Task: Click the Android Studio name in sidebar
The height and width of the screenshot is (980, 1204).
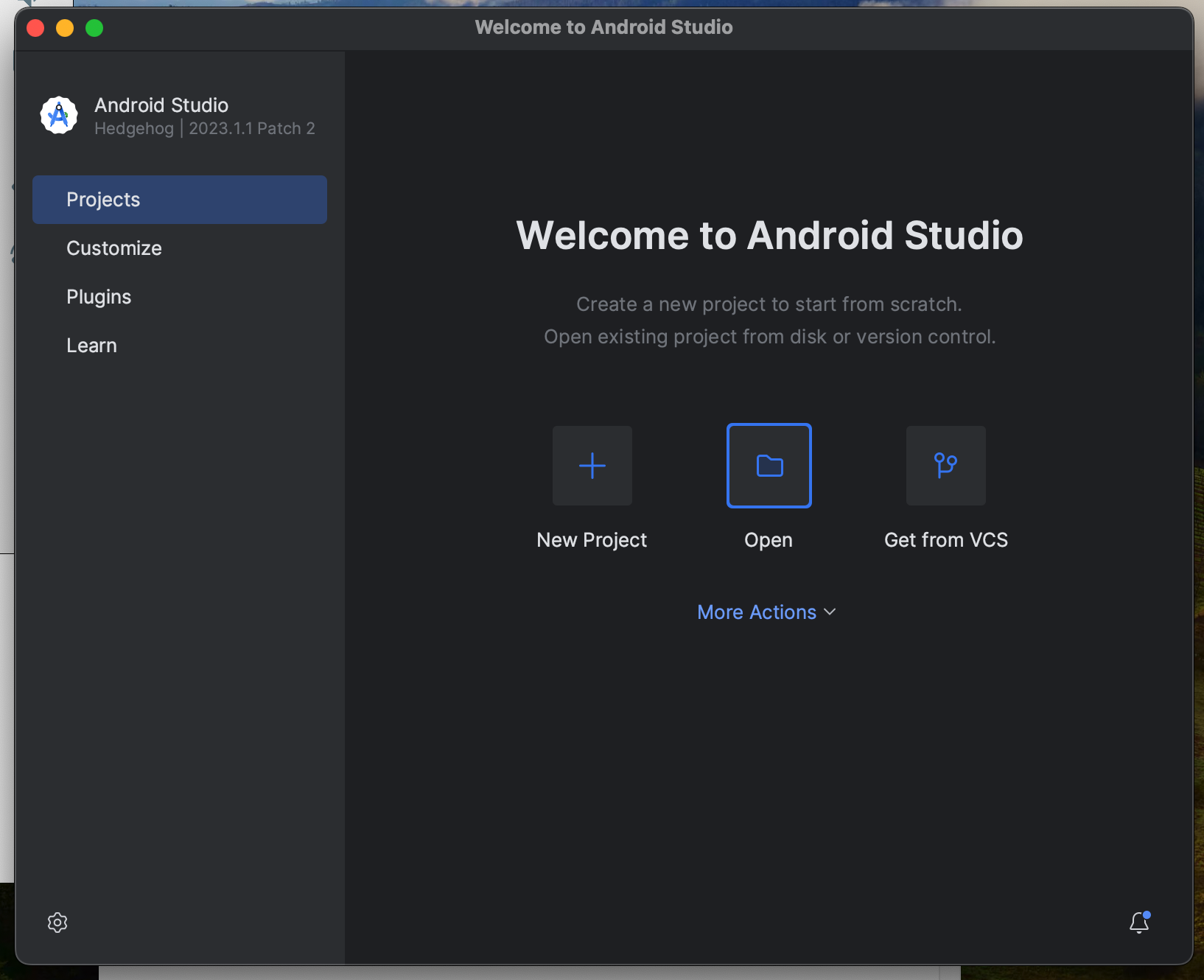Action: click(x=161, y=105)
